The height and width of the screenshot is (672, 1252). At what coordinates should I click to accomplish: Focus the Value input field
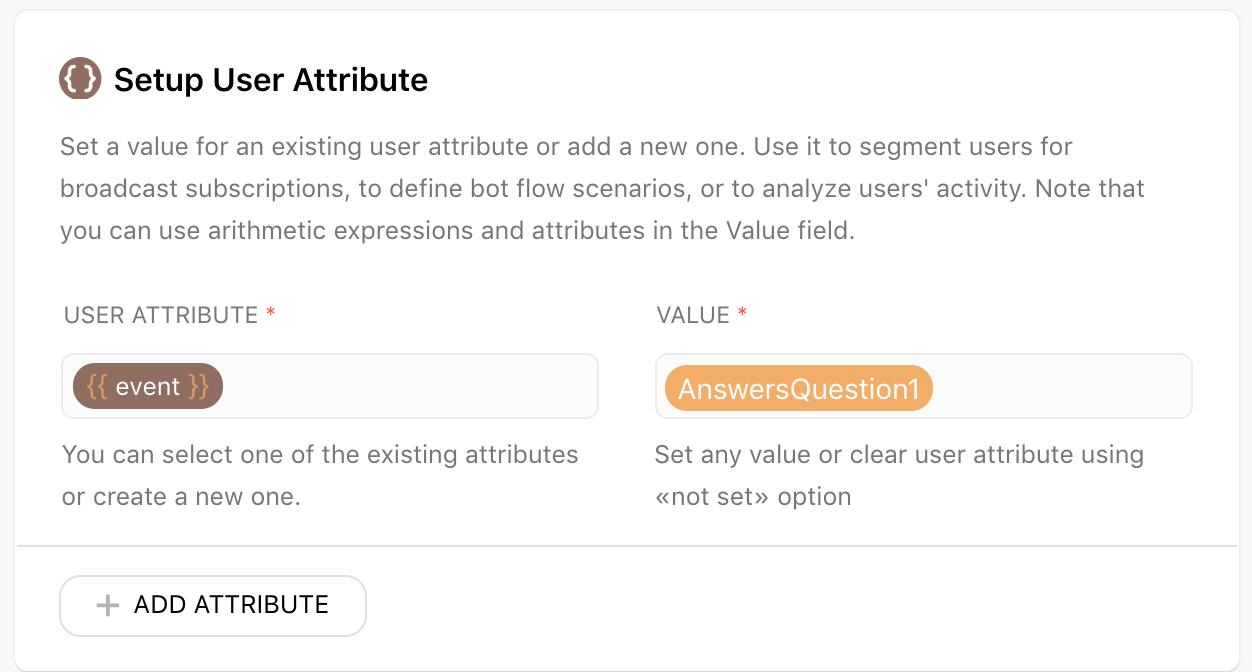924,386
